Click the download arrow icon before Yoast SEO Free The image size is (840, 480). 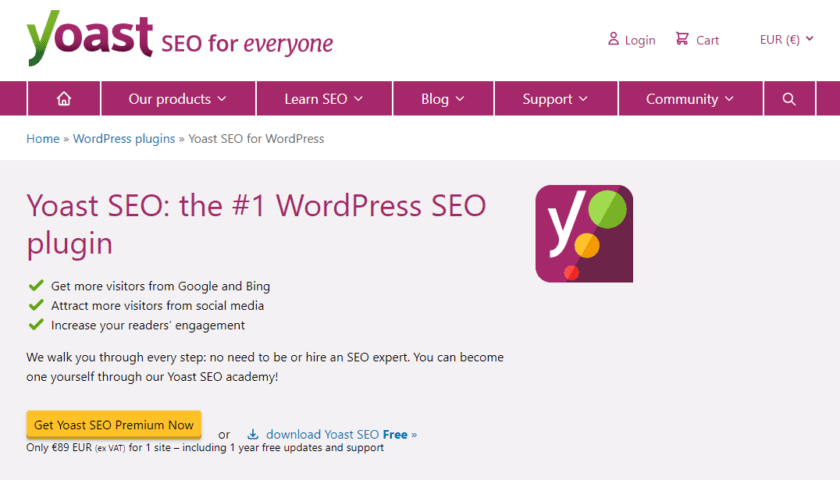coord(253,434)
